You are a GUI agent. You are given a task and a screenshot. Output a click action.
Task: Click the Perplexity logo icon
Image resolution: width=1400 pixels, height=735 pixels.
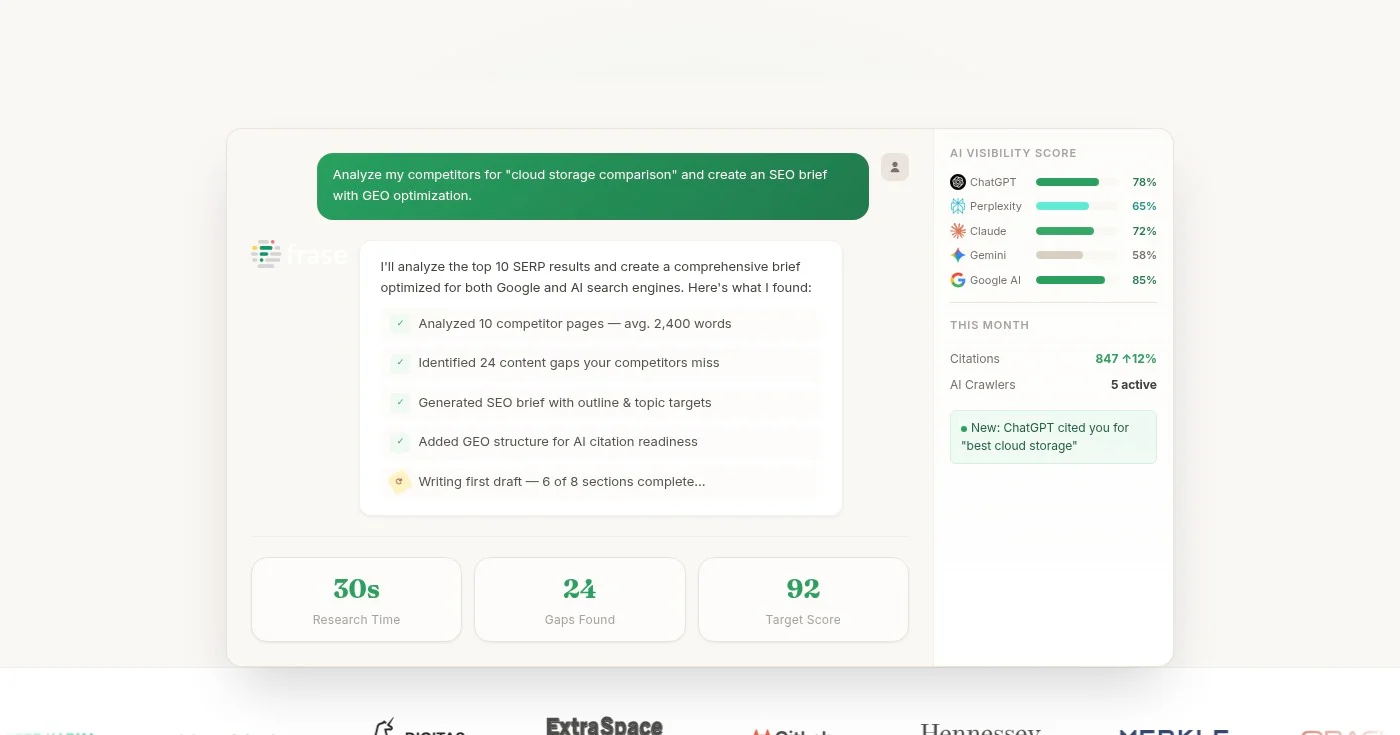958,206
